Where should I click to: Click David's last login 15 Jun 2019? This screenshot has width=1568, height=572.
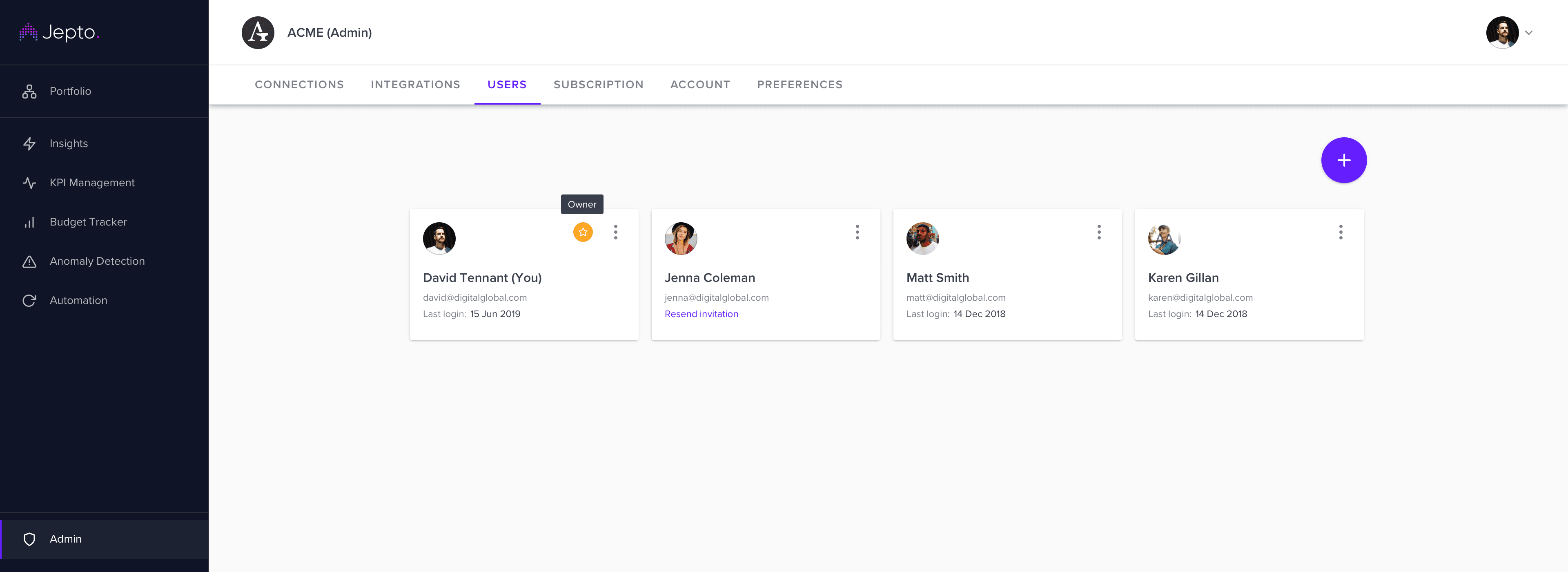tap(495, 314)
